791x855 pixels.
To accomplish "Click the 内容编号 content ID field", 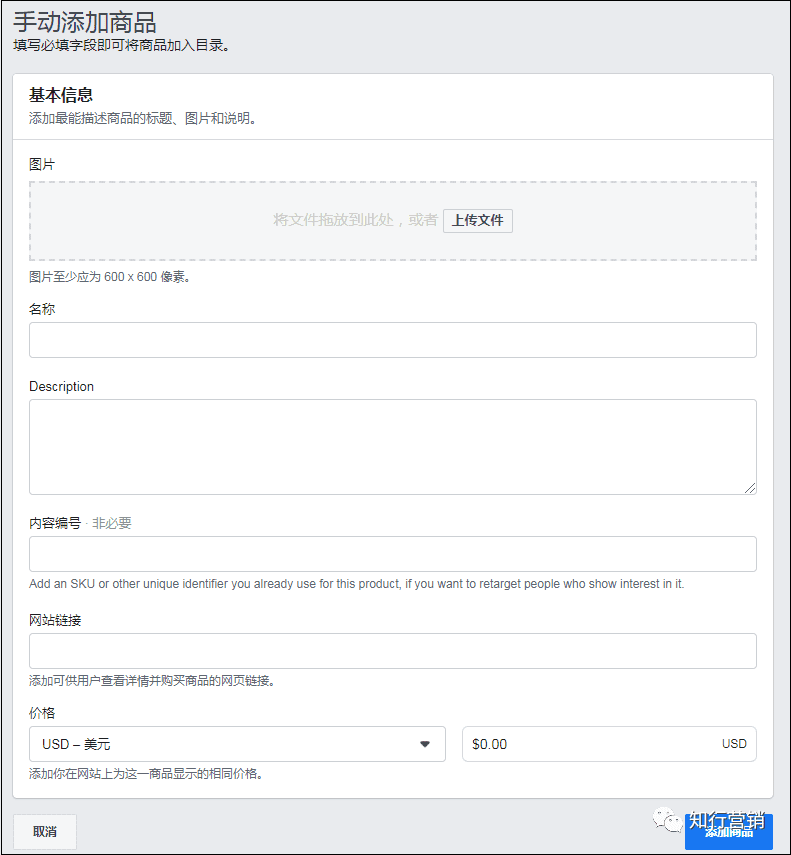I will tap(392, 553).
